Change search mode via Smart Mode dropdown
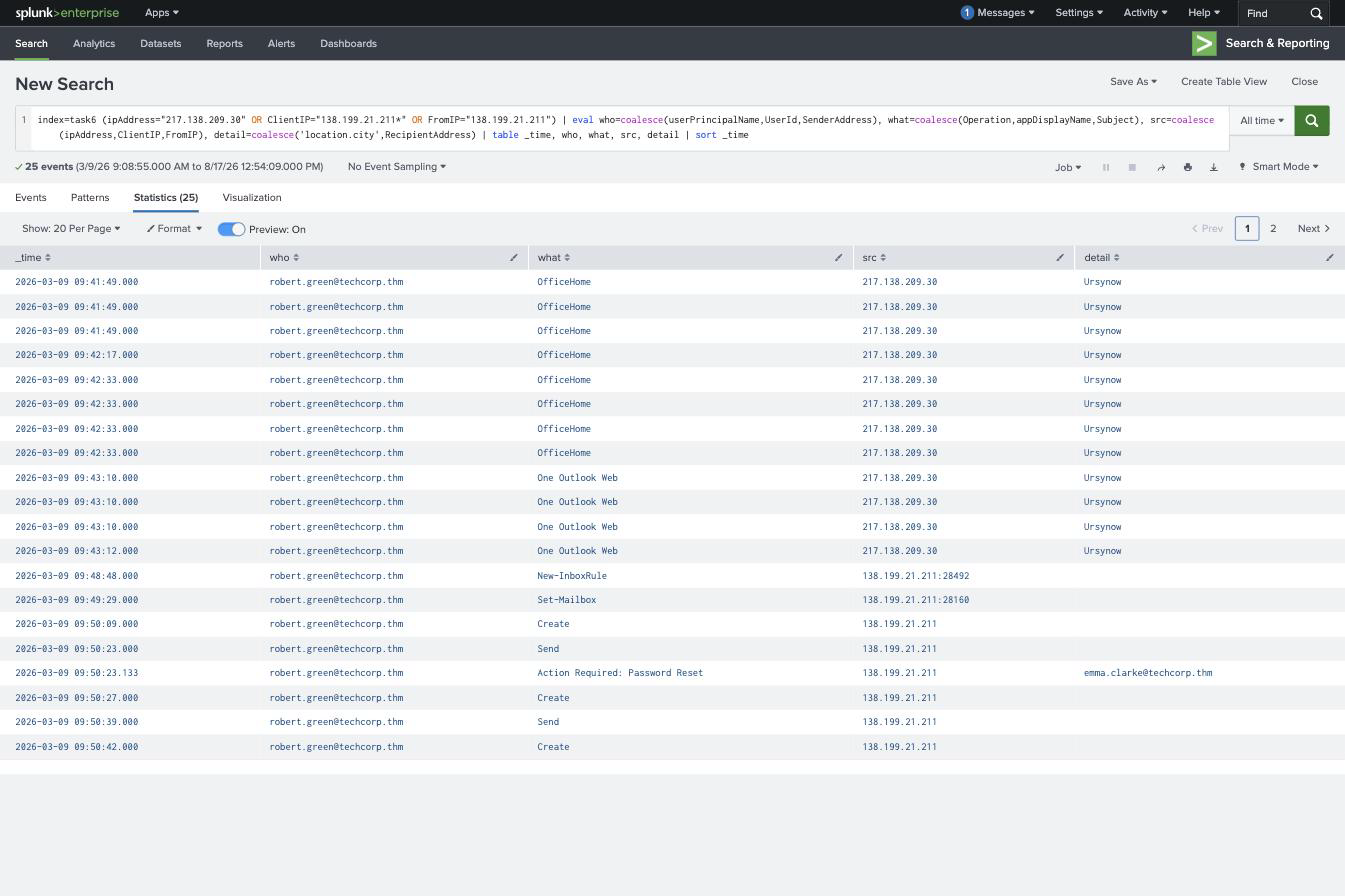This screenshot has width=1345, height=896. coord(1279,167)
